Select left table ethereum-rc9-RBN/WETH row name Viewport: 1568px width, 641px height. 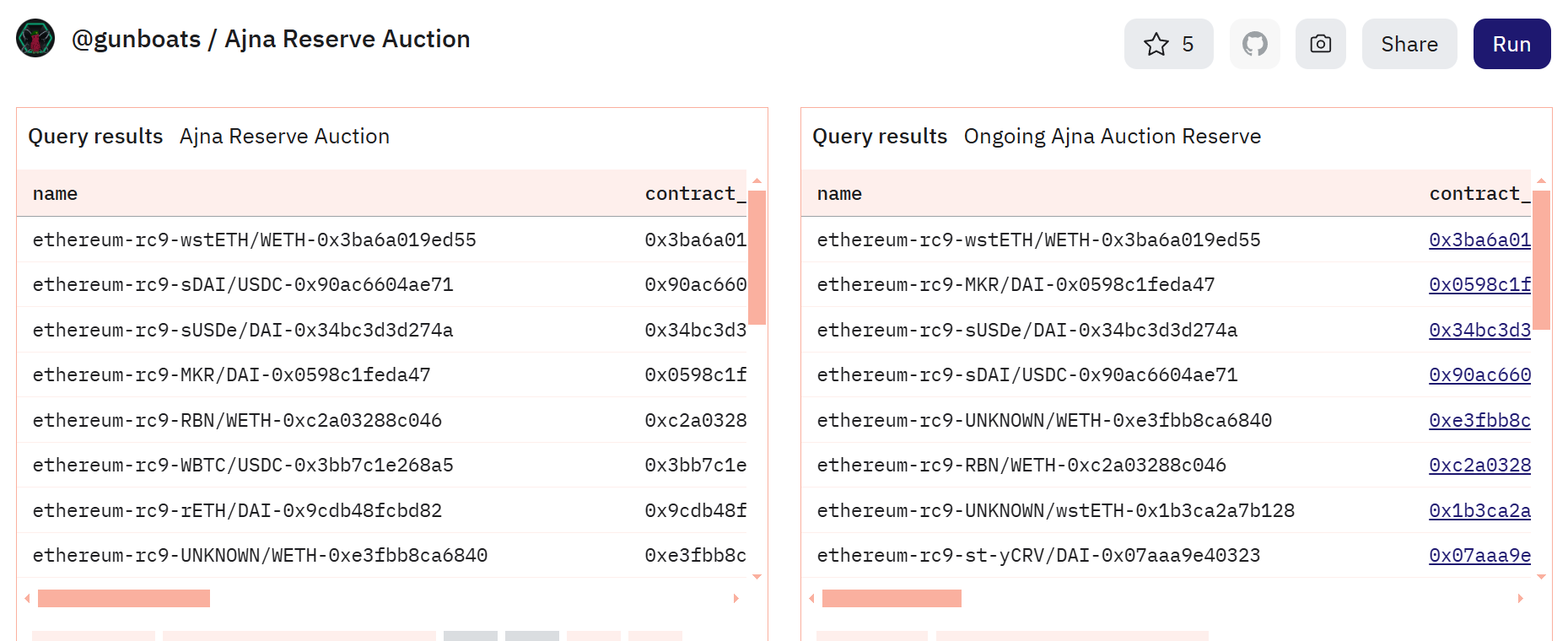[x=237, y=420]
